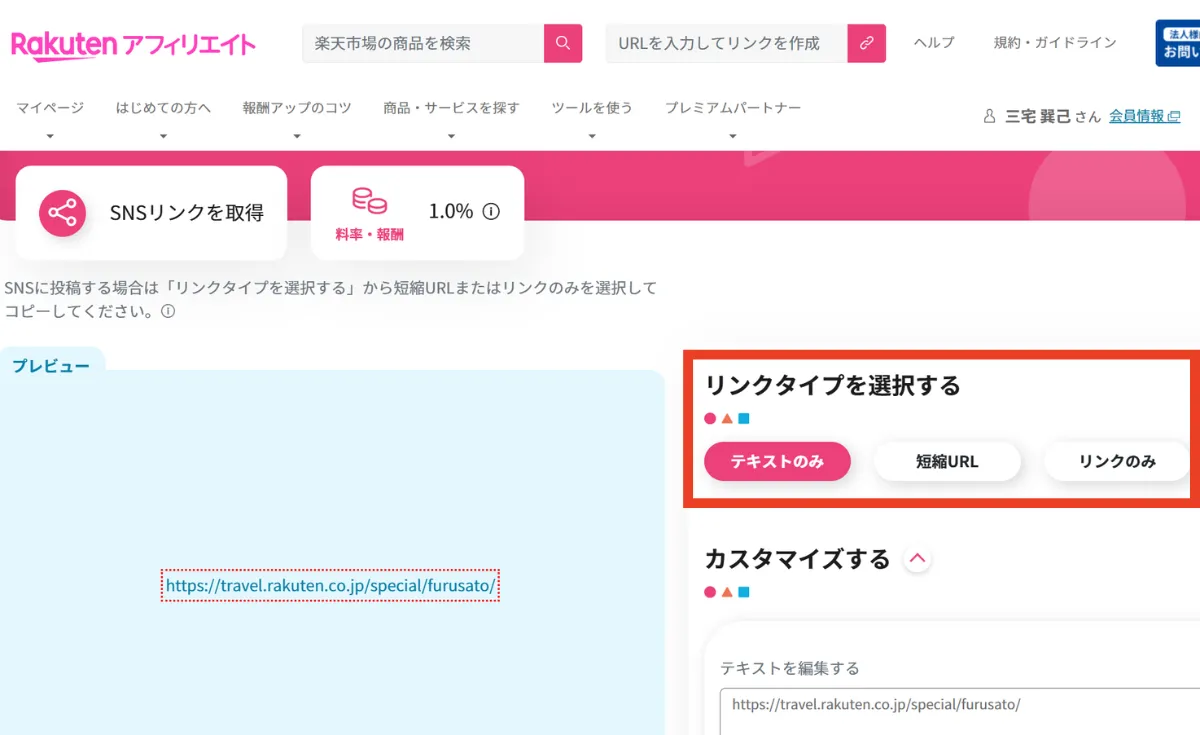
Task: Expand the 商品・サービスを探す menu arrow
Action: click(x=451, y=136)
